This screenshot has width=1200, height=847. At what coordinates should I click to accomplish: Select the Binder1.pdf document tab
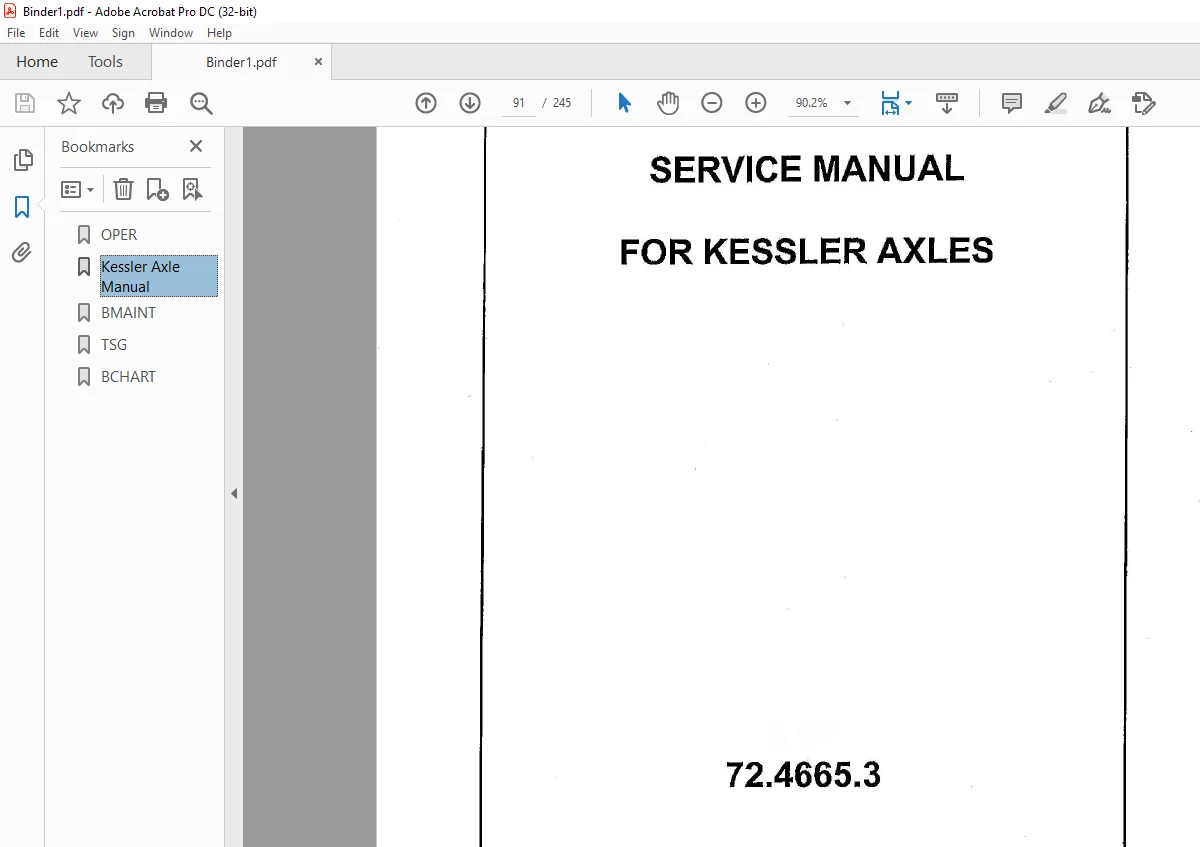[x=241, y=62]
